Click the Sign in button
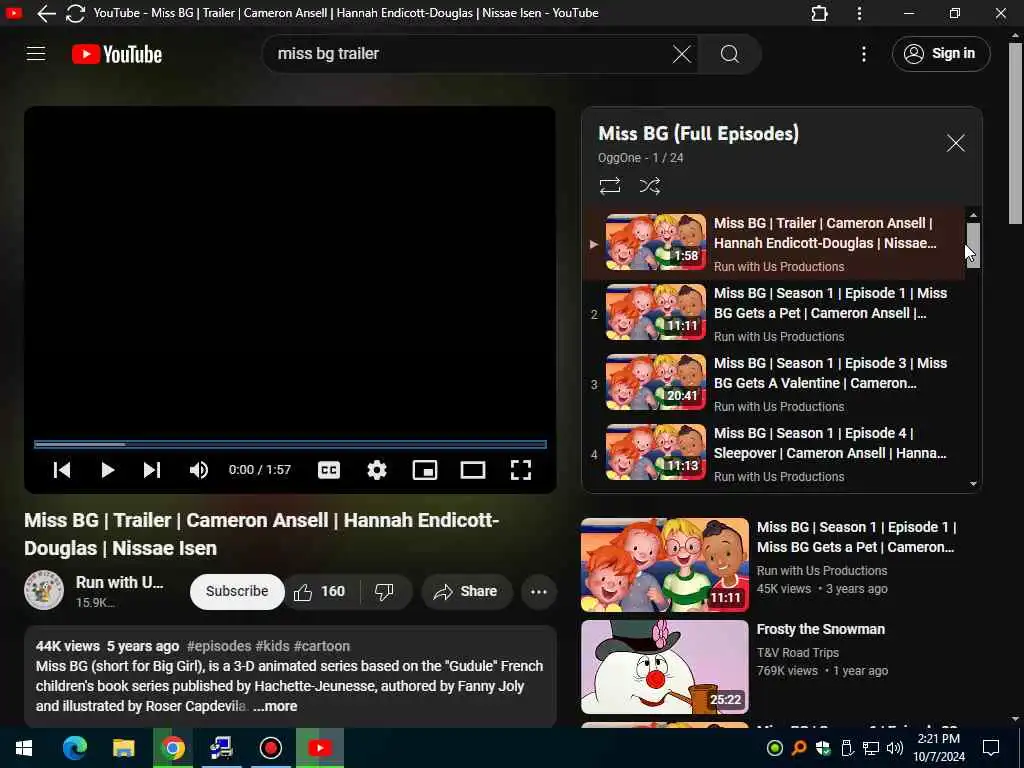1024x768 pixels. (940, 54)
